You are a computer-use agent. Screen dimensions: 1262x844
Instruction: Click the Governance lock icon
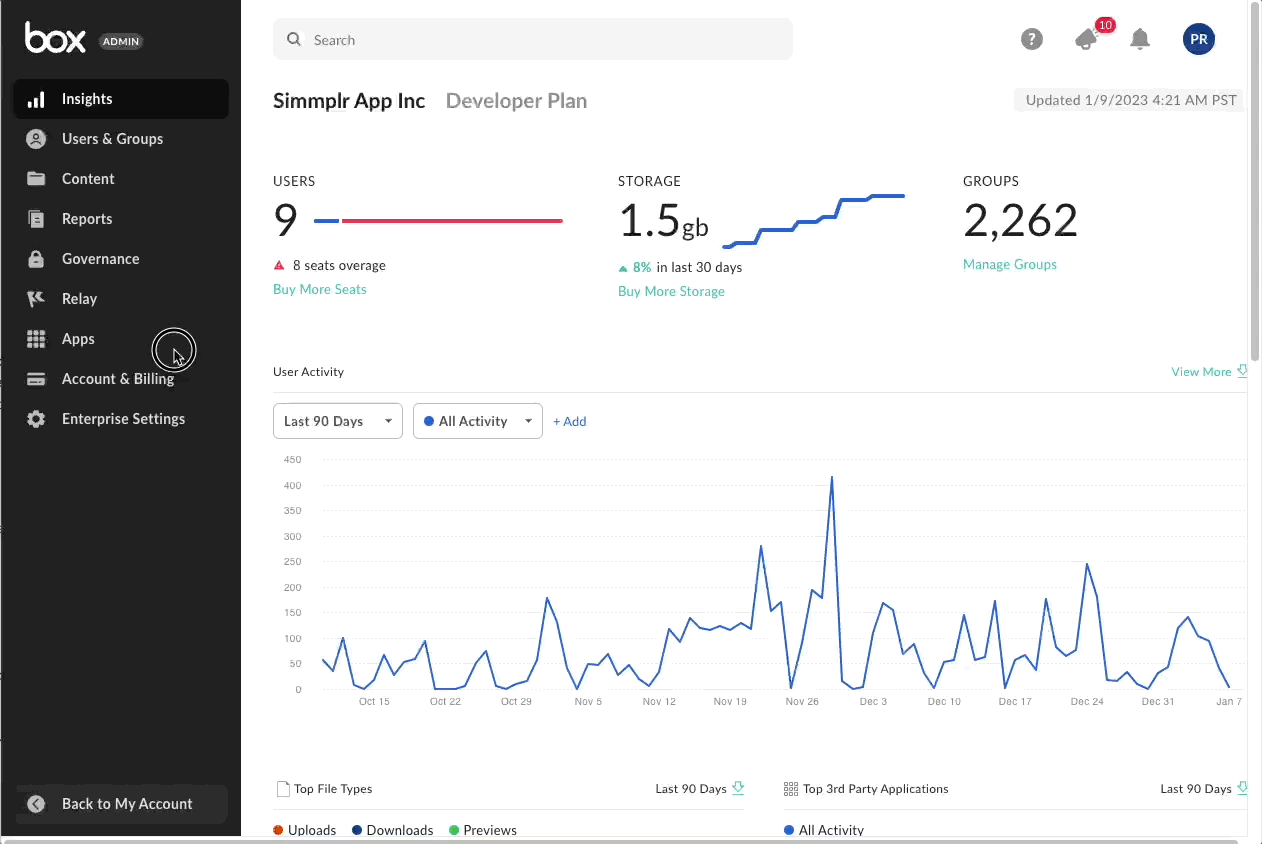(36, 259)
